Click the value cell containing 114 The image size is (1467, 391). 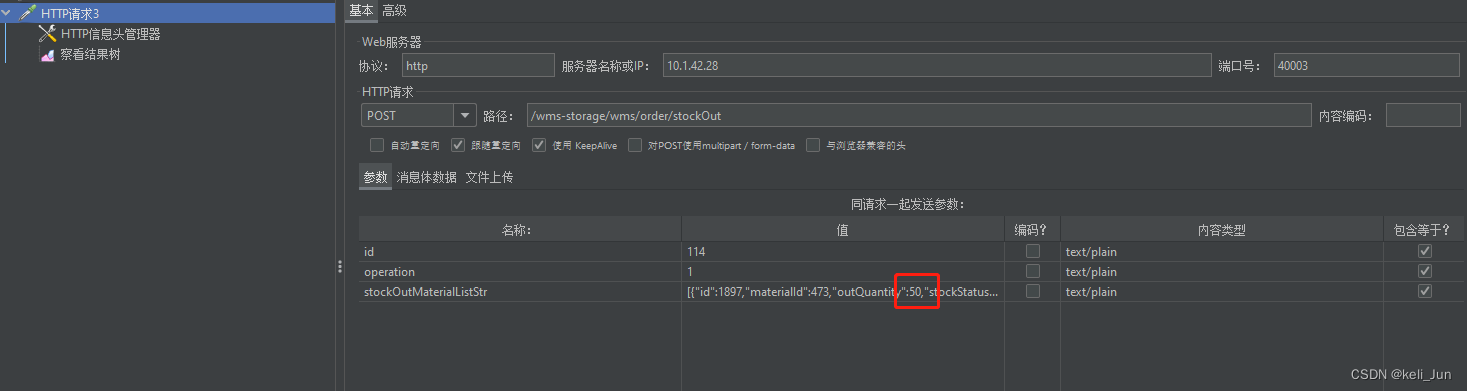(843, 252)
